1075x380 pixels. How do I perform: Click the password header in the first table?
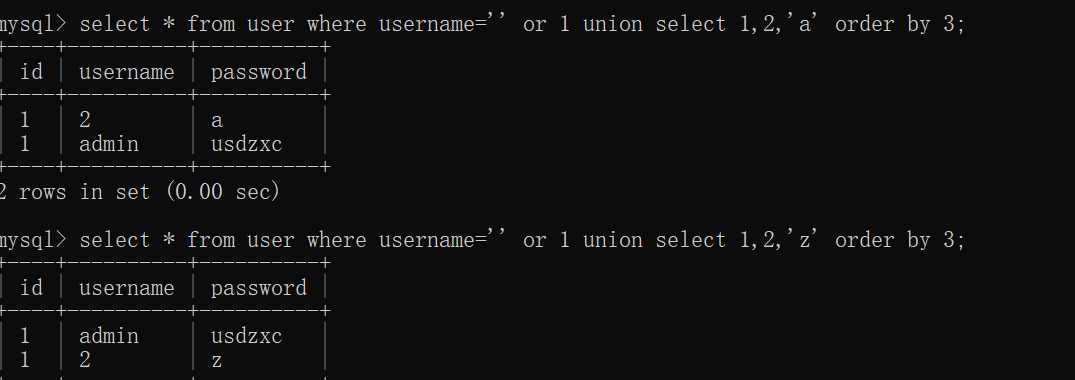click(x=258, y=73)
